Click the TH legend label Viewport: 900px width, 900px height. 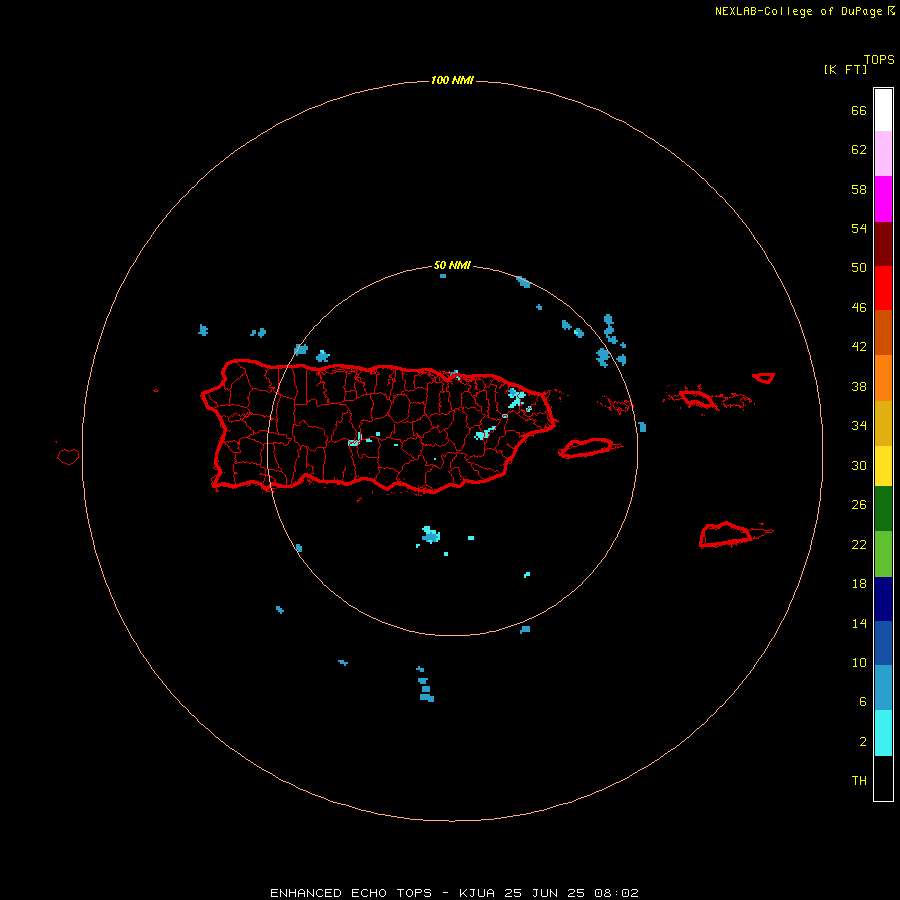(859, 781)
